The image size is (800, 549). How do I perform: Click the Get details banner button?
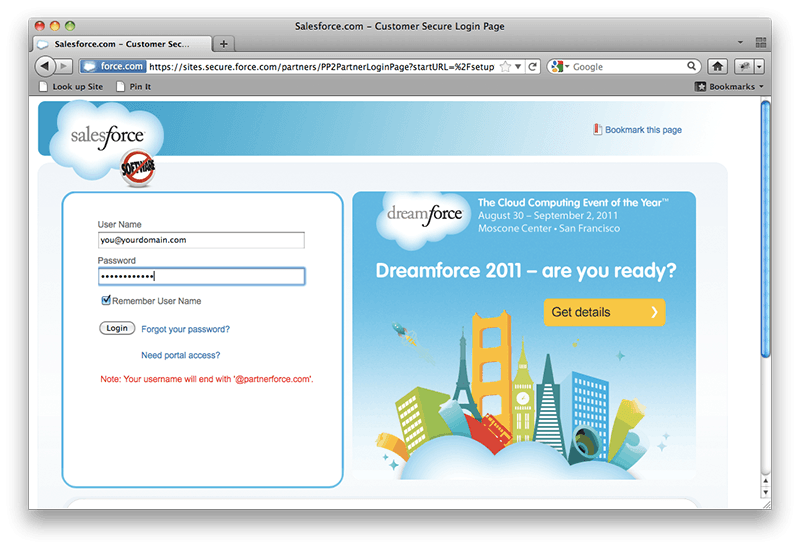click(x=604, y=312)
